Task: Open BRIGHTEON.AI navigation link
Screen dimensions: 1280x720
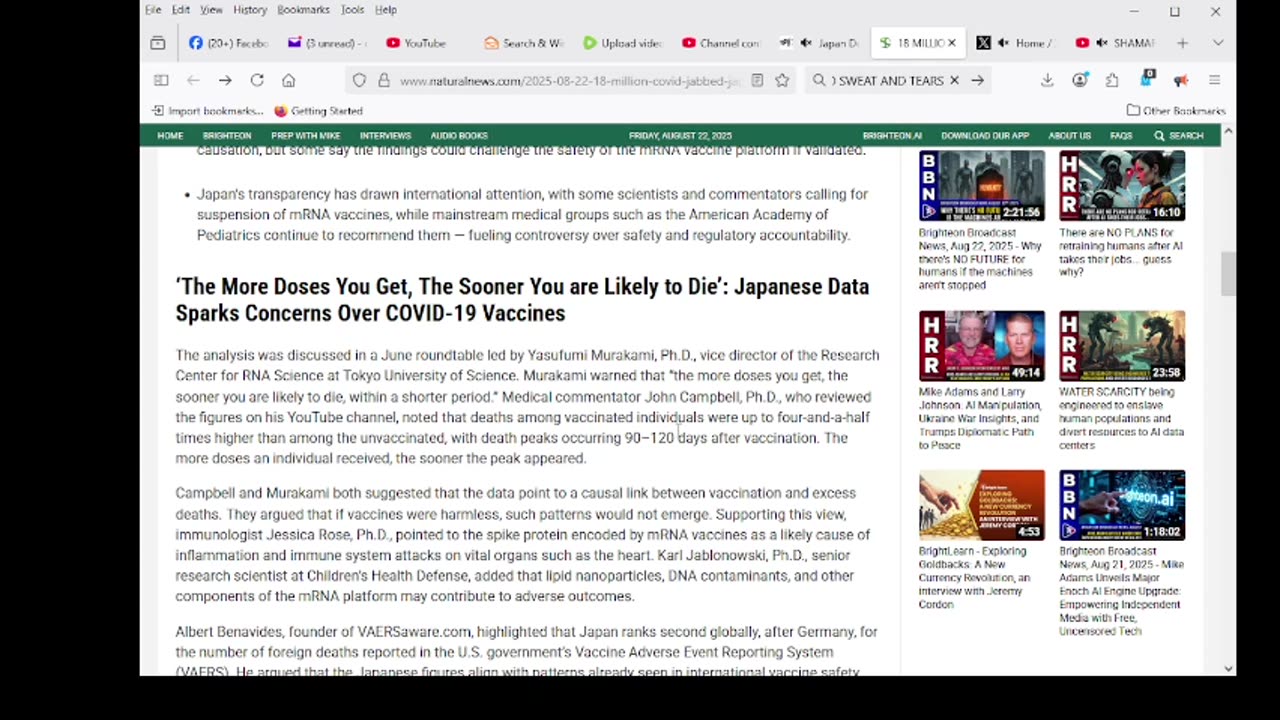Action: (892, 135)
